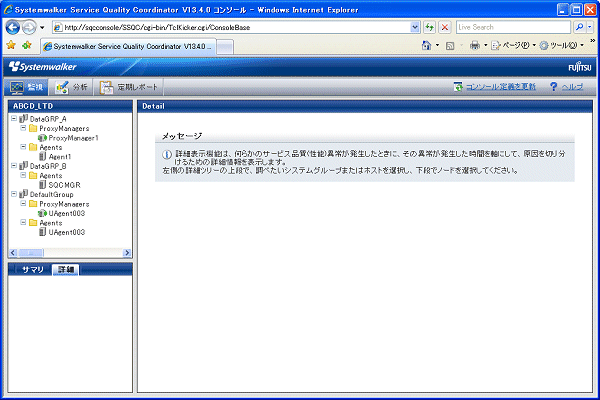Click the Home icon in the command bar

[x=426, y=45]
